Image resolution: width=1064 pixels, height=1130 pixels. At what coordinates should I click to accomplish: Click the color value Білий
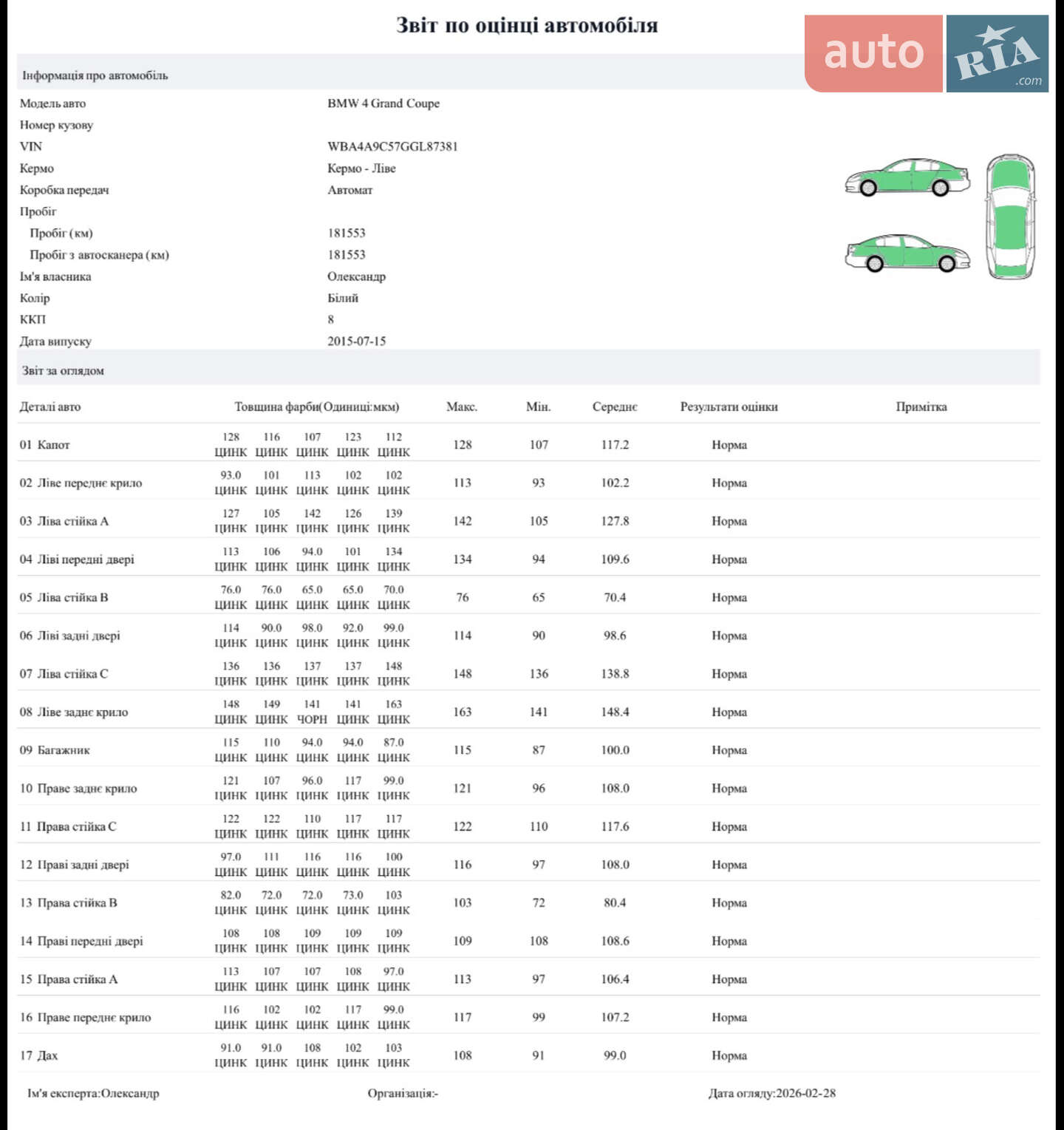coord(343,298)
